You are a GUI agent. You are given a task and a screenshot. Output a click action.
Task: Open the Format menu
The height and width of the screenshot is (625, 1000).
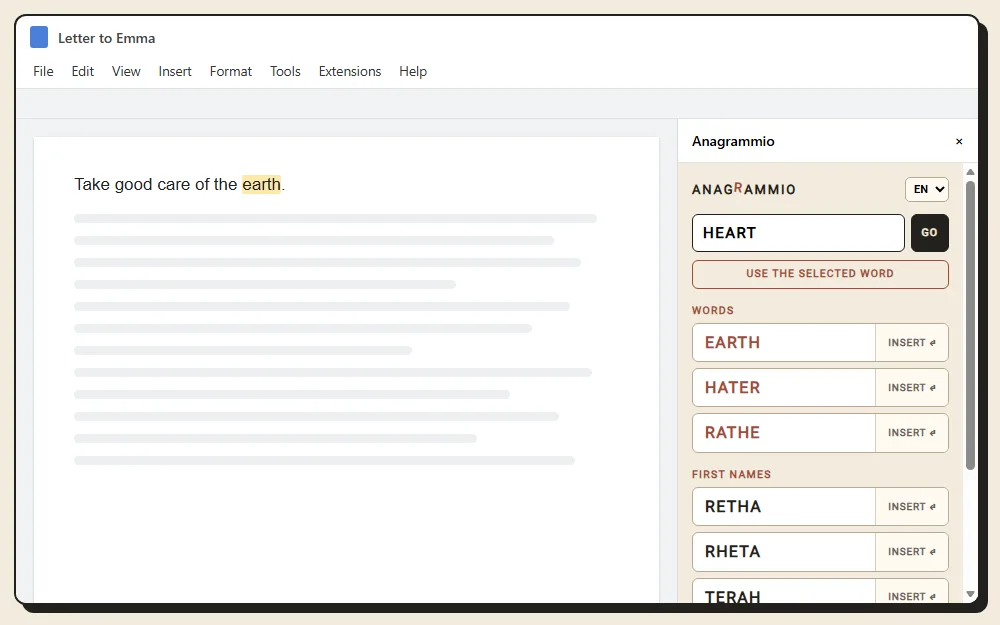click(231, 71)
